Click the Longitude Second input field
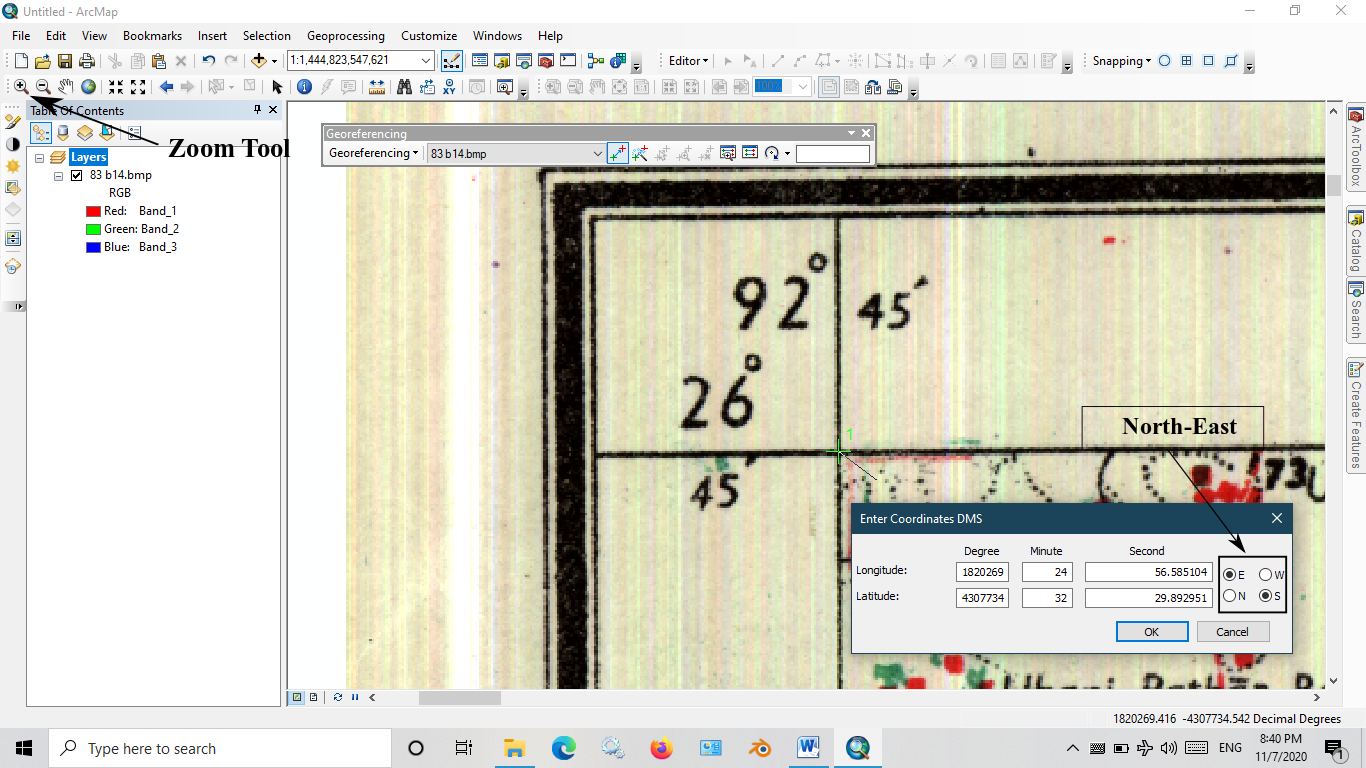1366x768 pixels. click(x=1146, y=572)
